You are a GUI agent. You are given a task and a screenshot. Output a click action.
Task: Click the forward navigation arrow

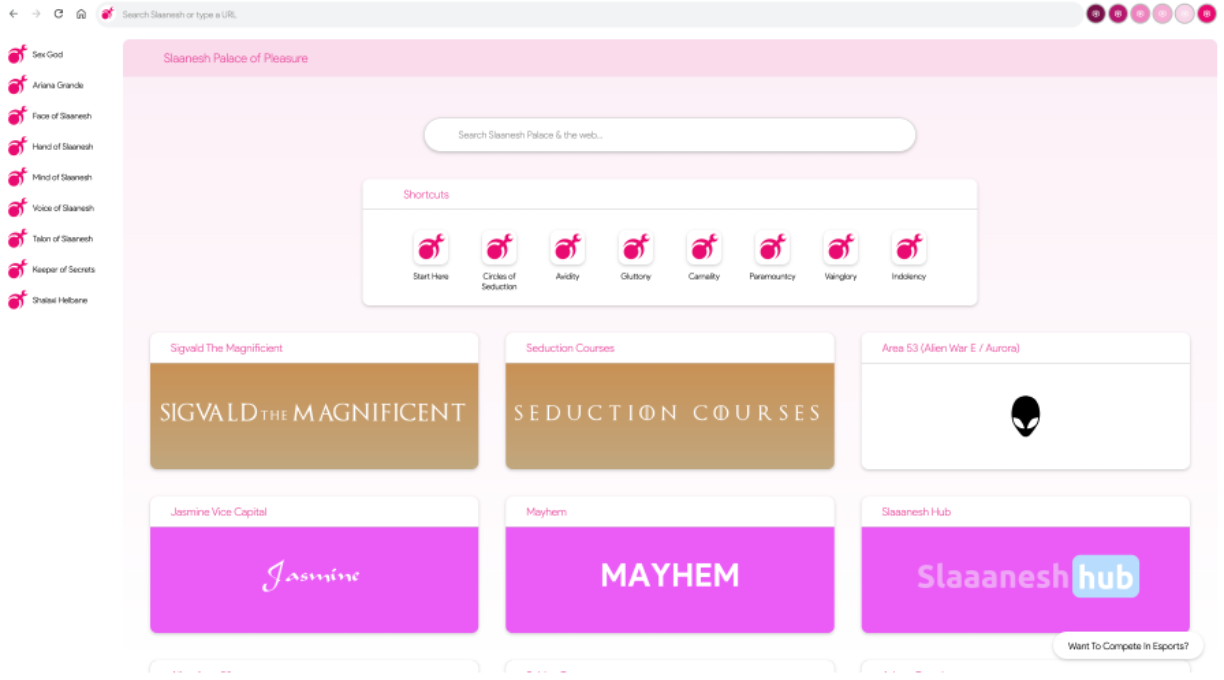pos(36,14)
